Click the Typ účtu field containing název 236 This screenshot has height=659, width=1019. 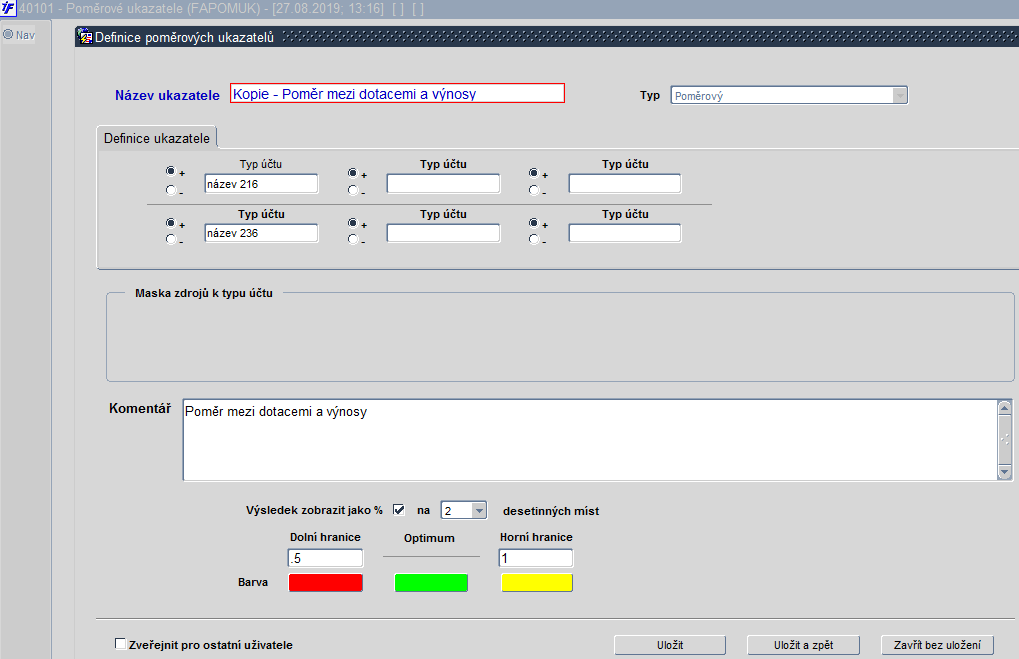(261, 233)
